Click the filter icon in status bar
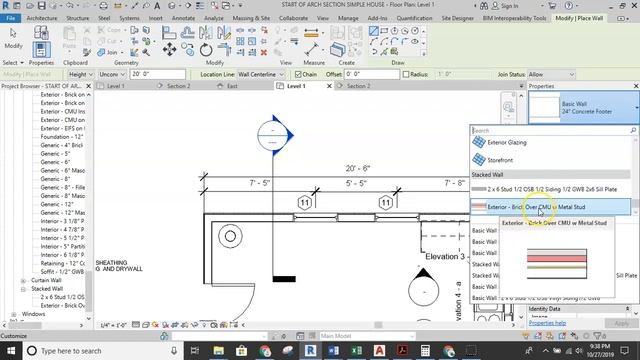 [x=598, y=336]
